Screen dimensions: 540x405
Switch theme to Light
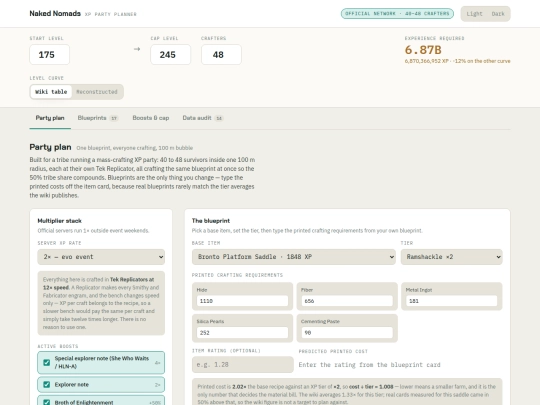(x=474, y=14)
